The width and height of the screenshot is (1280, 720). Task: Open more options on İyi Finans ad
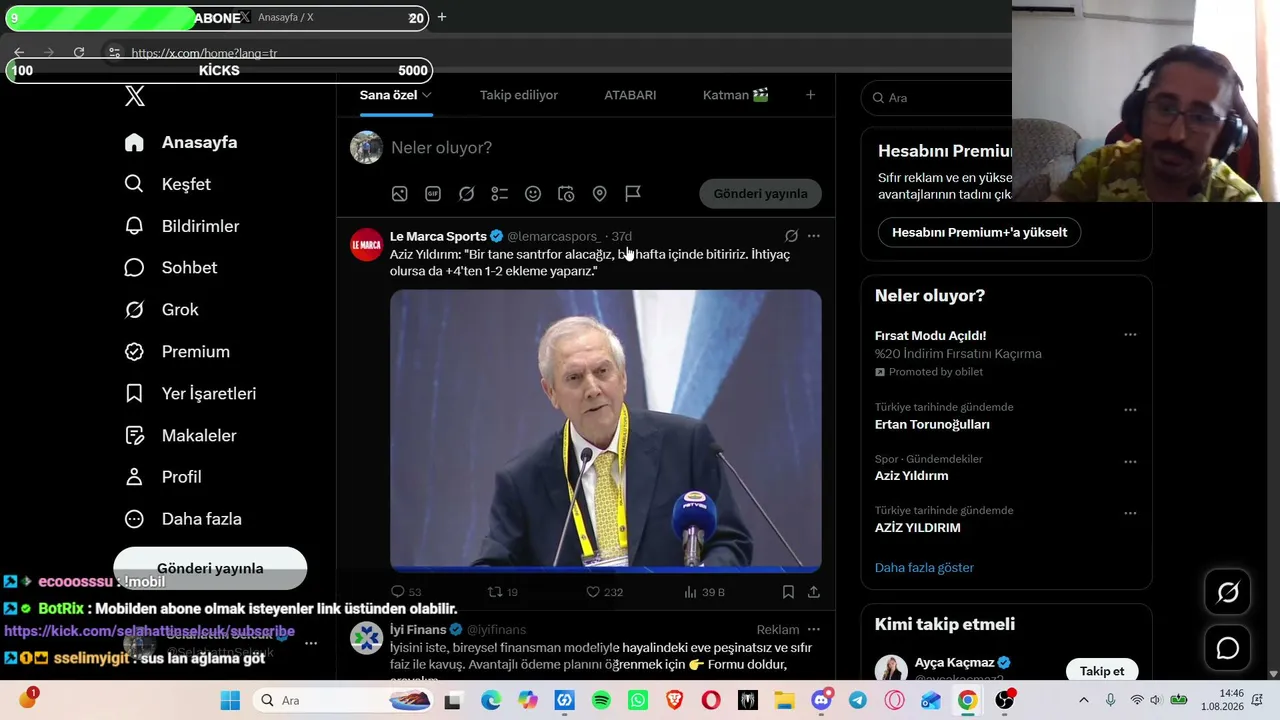[x=814, y=629]
